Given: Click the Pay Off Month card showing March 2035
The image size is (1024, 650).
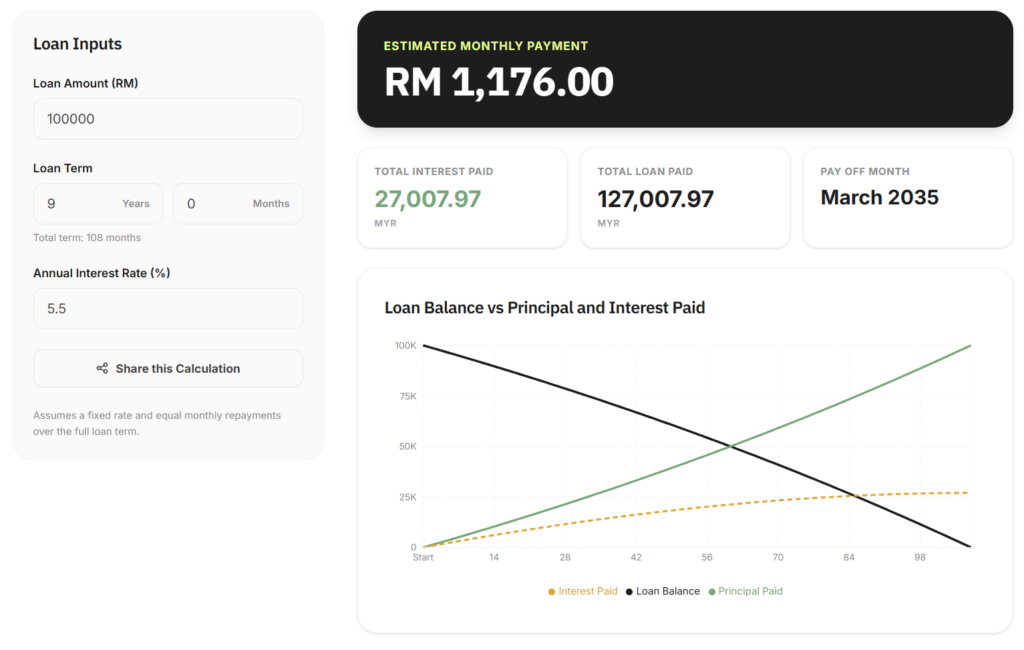Looking at the screenshot, I should click(907, 196).
